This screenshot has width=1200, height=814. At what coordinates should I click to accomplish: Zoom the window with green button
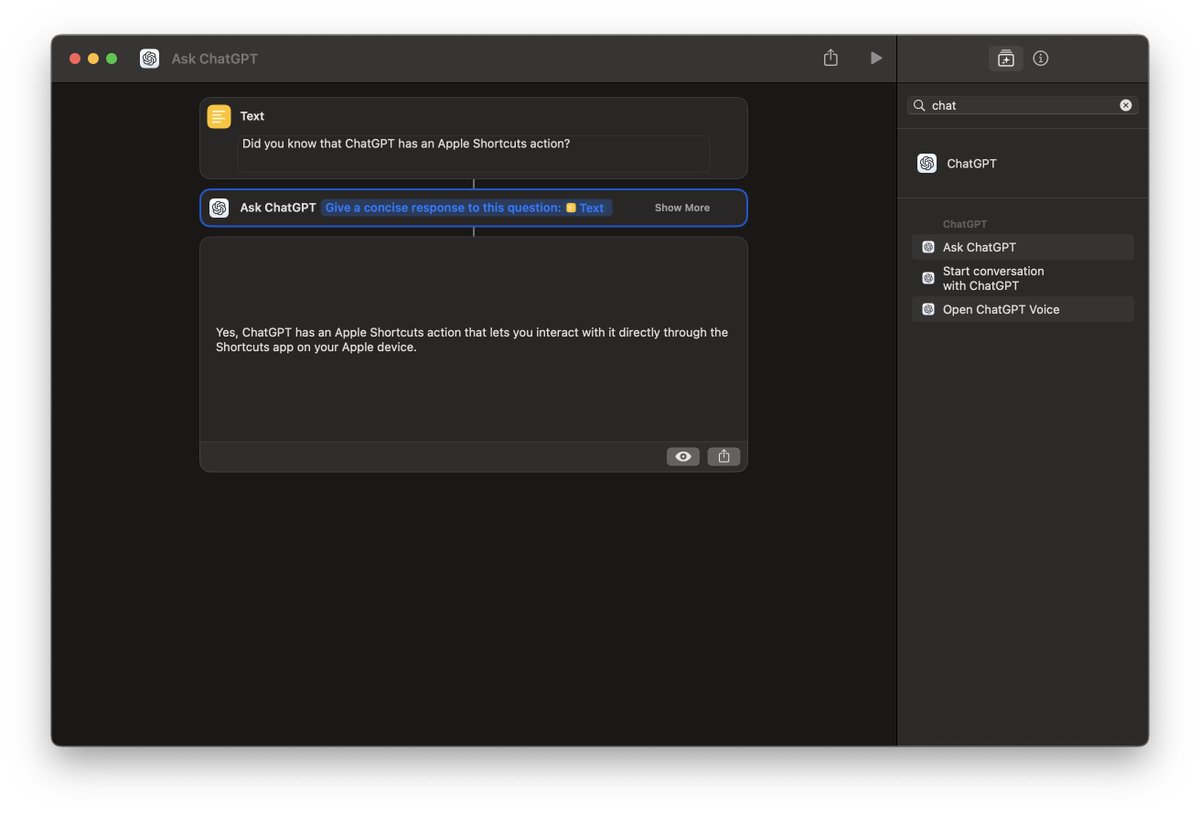click(x=111, y=59)
